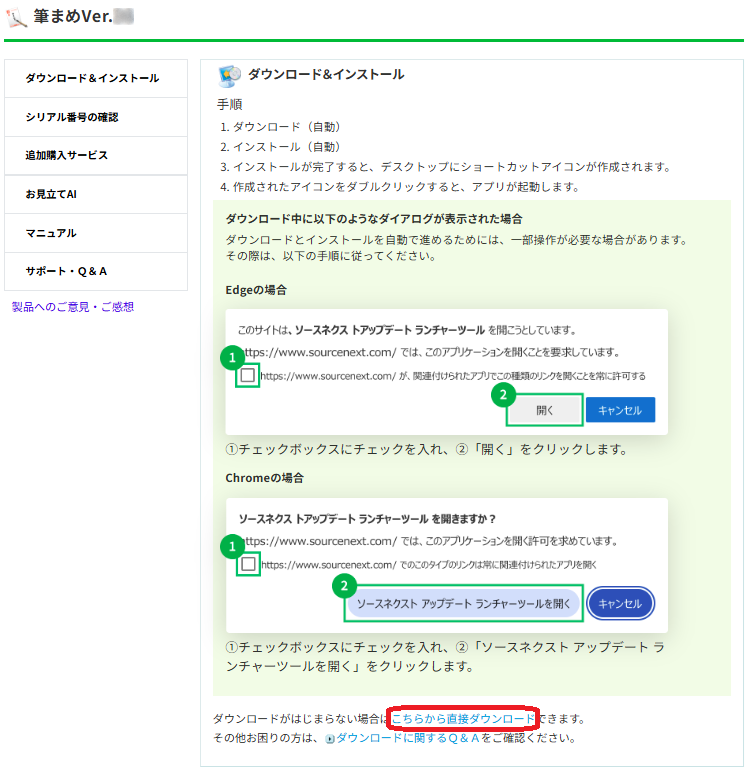
Task: Click ソースネクスト アップデート ランチャーツールを開く button
Action: [463, 604]
